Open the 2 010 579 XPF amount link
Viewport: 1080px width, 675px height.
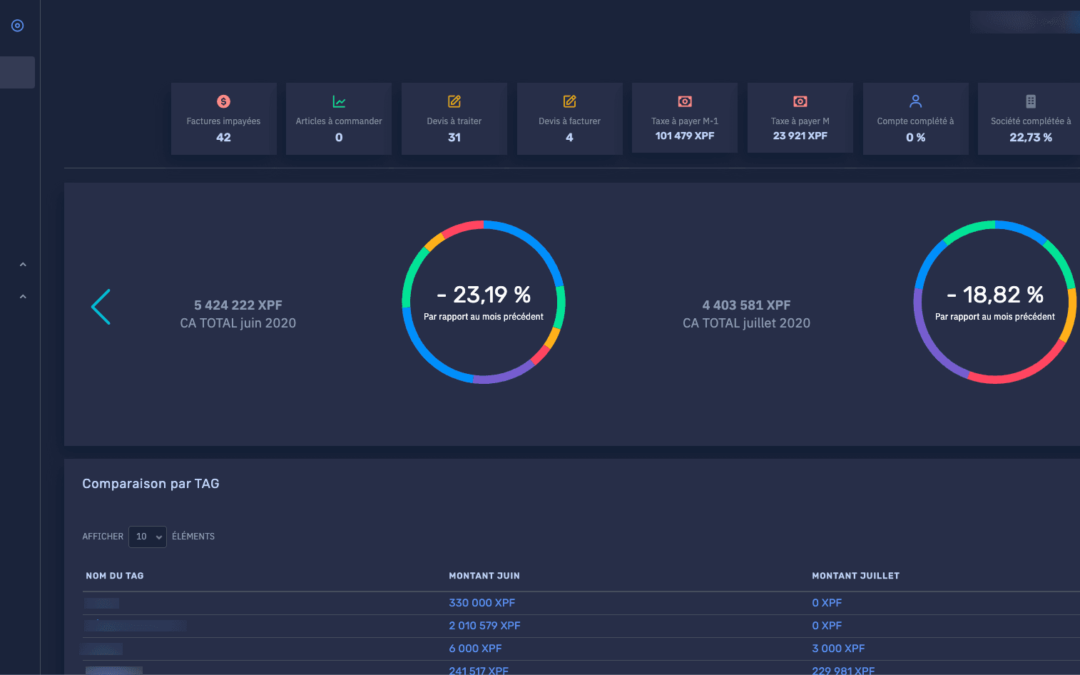point(485,626)
